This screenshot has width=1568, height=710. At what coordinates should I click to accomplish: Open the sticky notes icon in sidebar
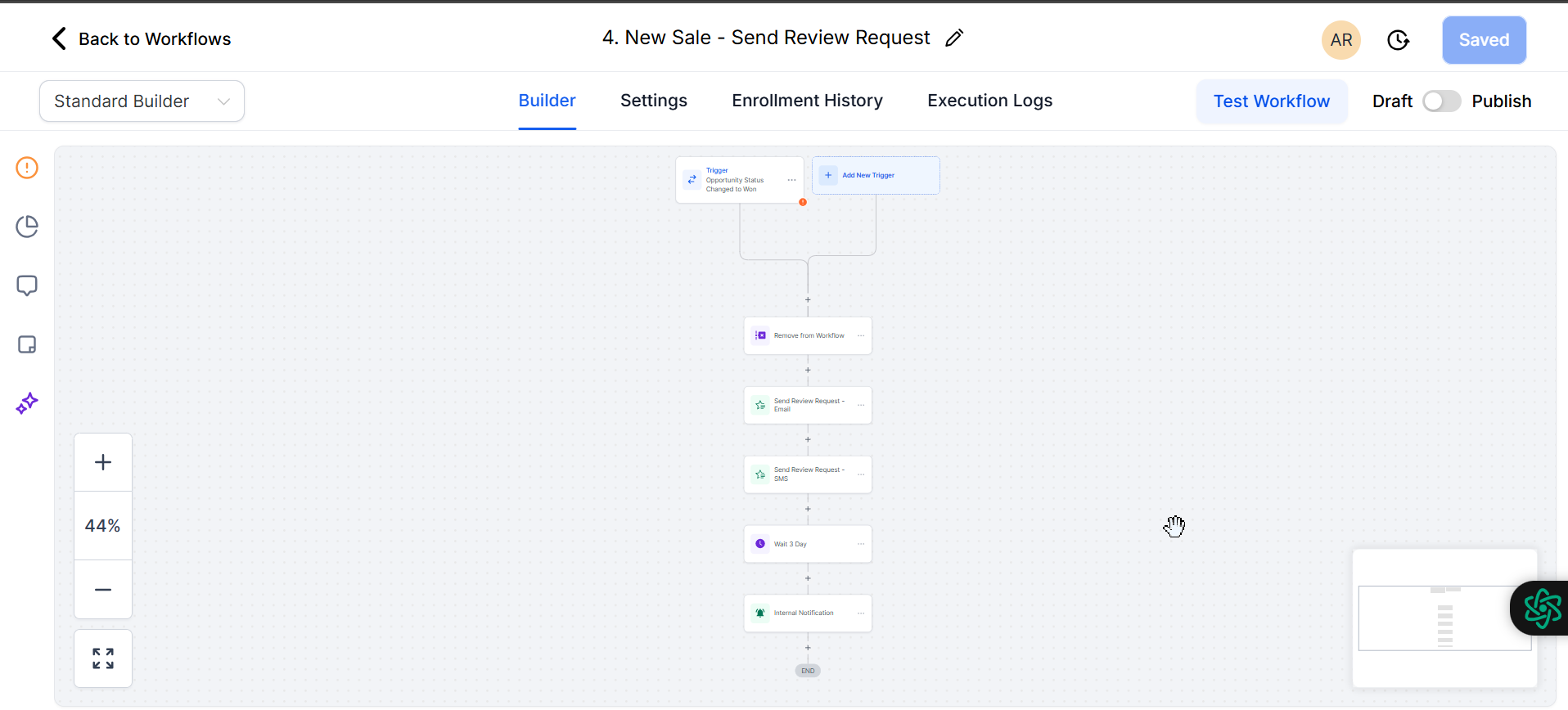point(27,344)
